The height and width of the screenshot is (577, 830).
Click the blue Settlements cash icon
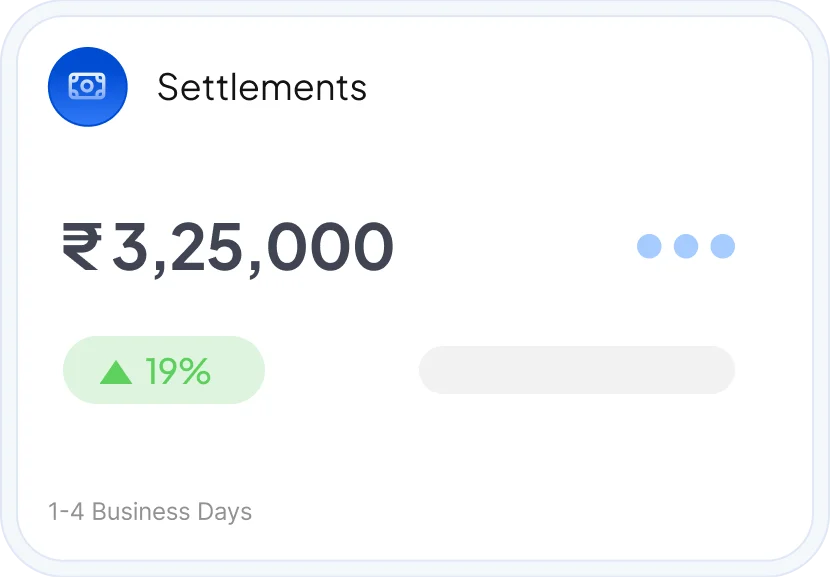(87, 87)
